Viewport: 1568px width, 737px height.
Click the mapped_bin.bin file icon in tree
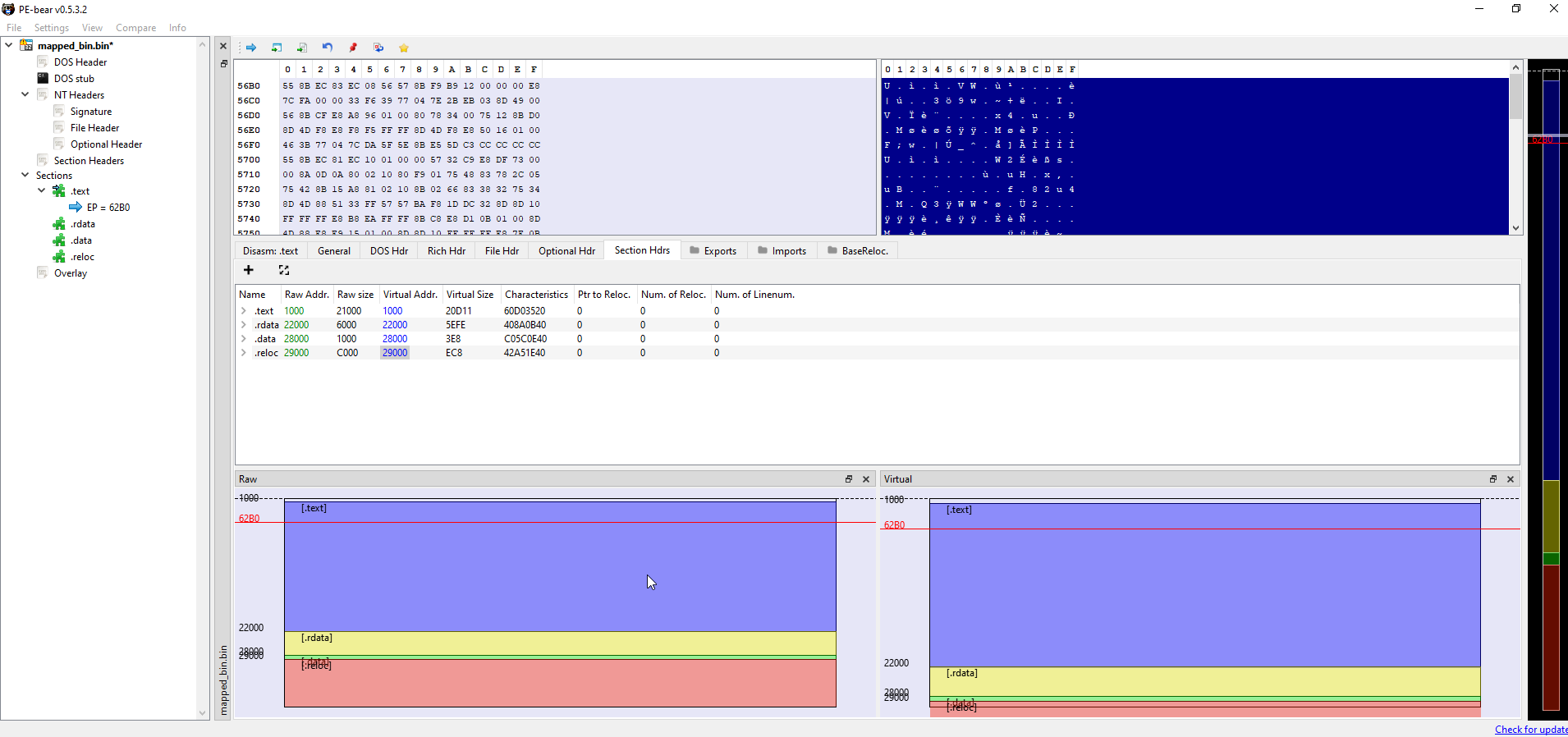click(x=26, y=45)
